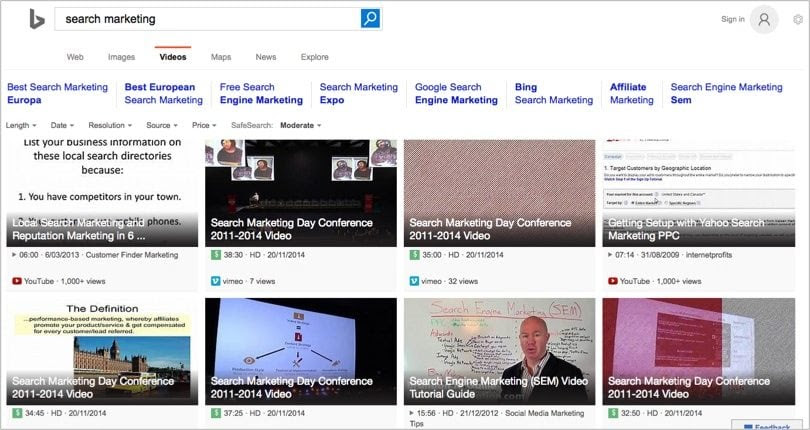Open The Definition slide video thumbnail
Screen dimensions: 810x430
pos(102,351)
